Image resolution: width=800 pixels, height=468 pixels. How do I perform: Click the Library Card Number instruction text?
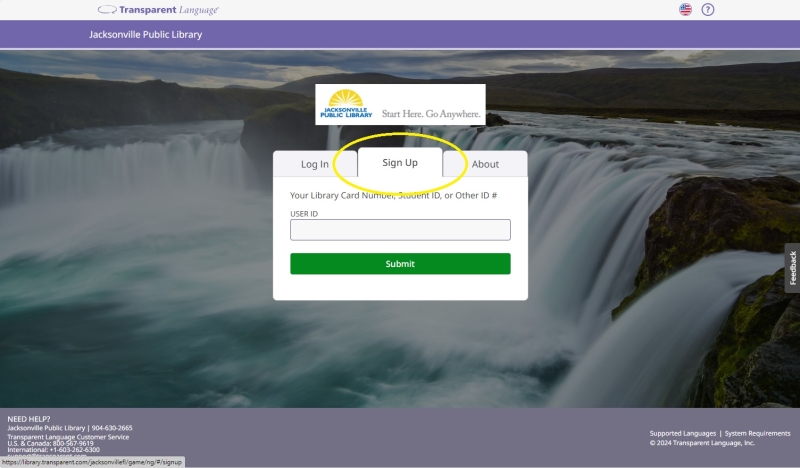tap(393, 195)
